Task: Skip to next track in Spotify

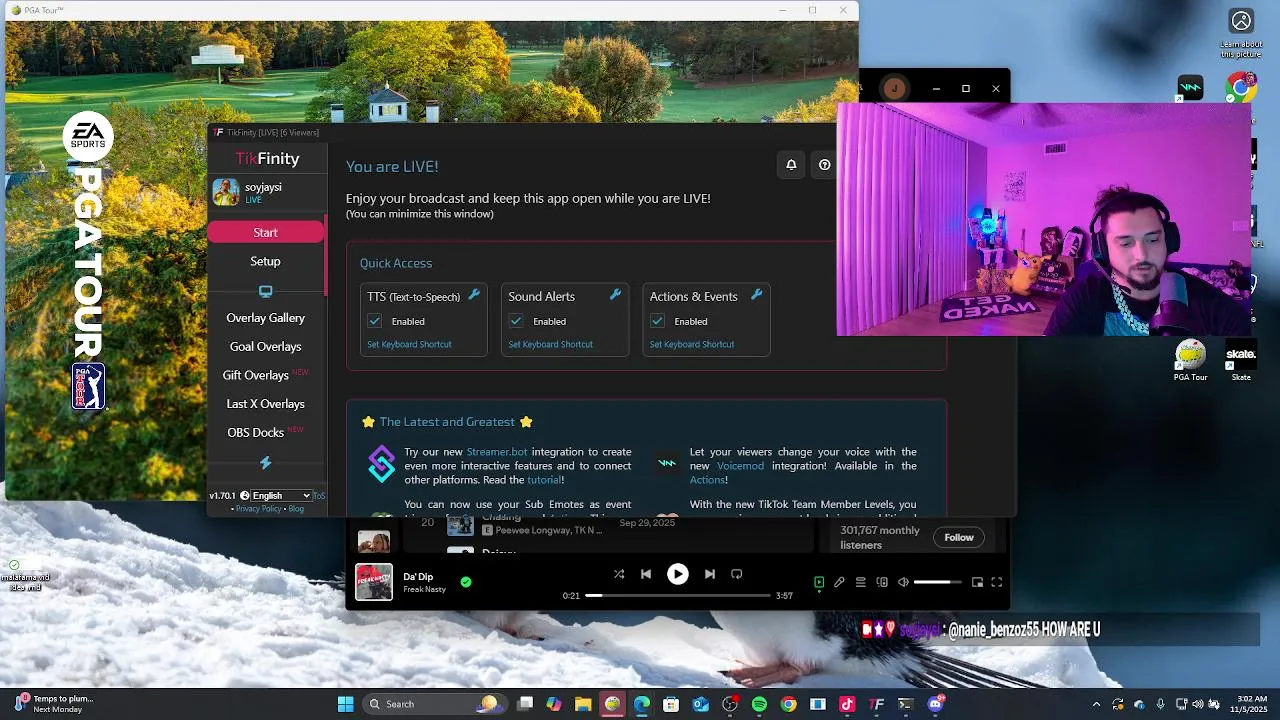Action: point(710,574)
